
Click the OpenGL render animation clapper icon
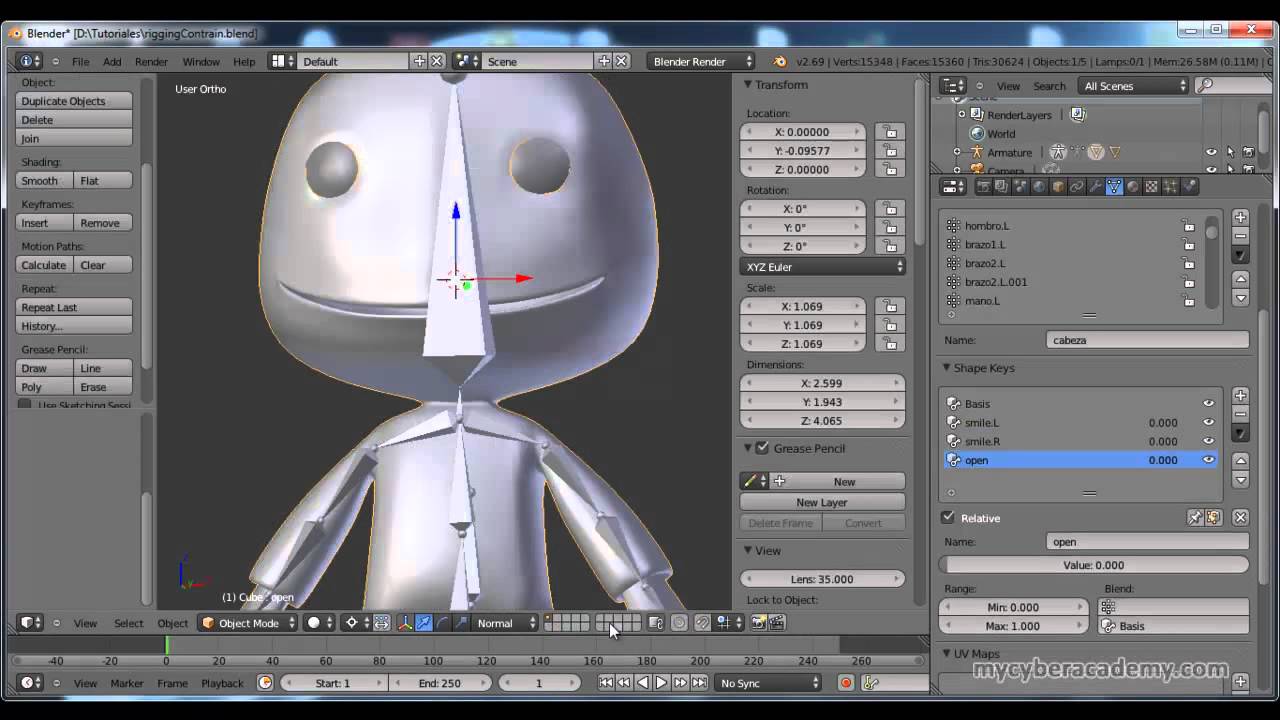coord(777,622)
